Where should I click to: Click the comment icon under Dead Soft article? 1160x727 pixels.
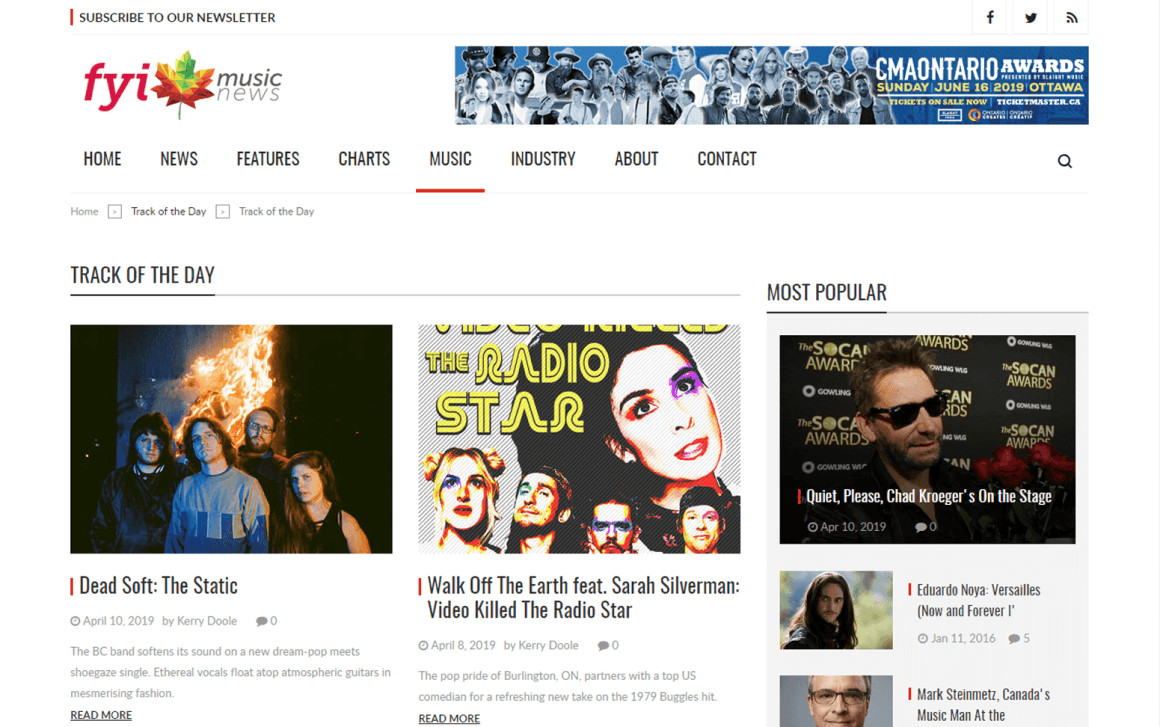click(261, 621)
